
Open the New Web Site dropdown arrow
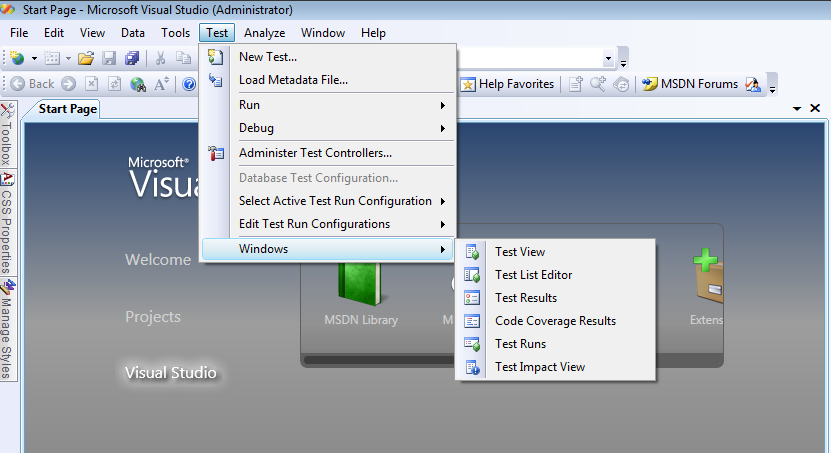[x=34, y=58]
